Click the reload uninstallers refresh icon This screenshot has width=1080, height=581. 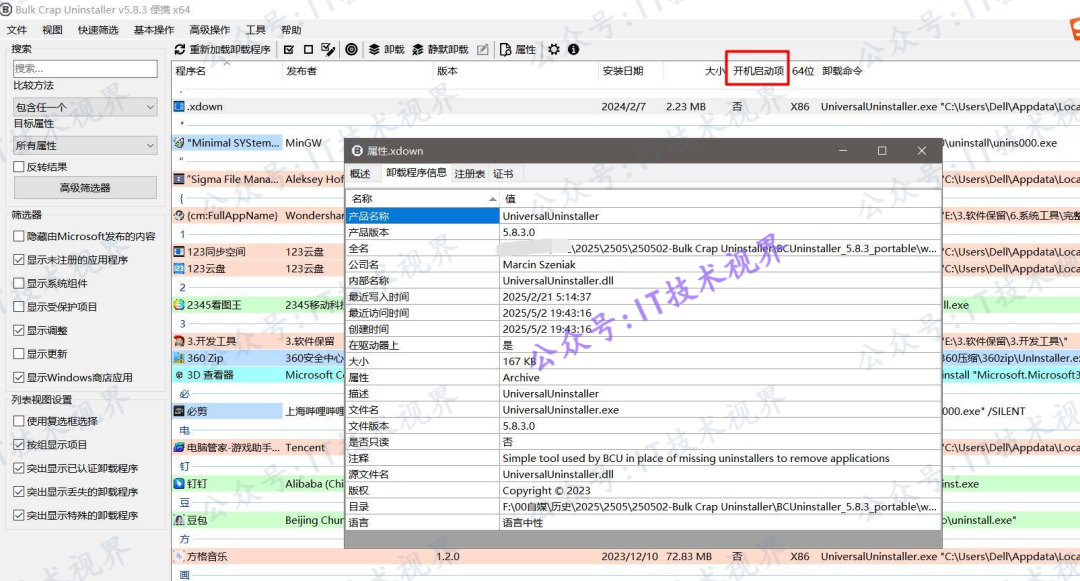pyautogui.click(x=180, y=50)
